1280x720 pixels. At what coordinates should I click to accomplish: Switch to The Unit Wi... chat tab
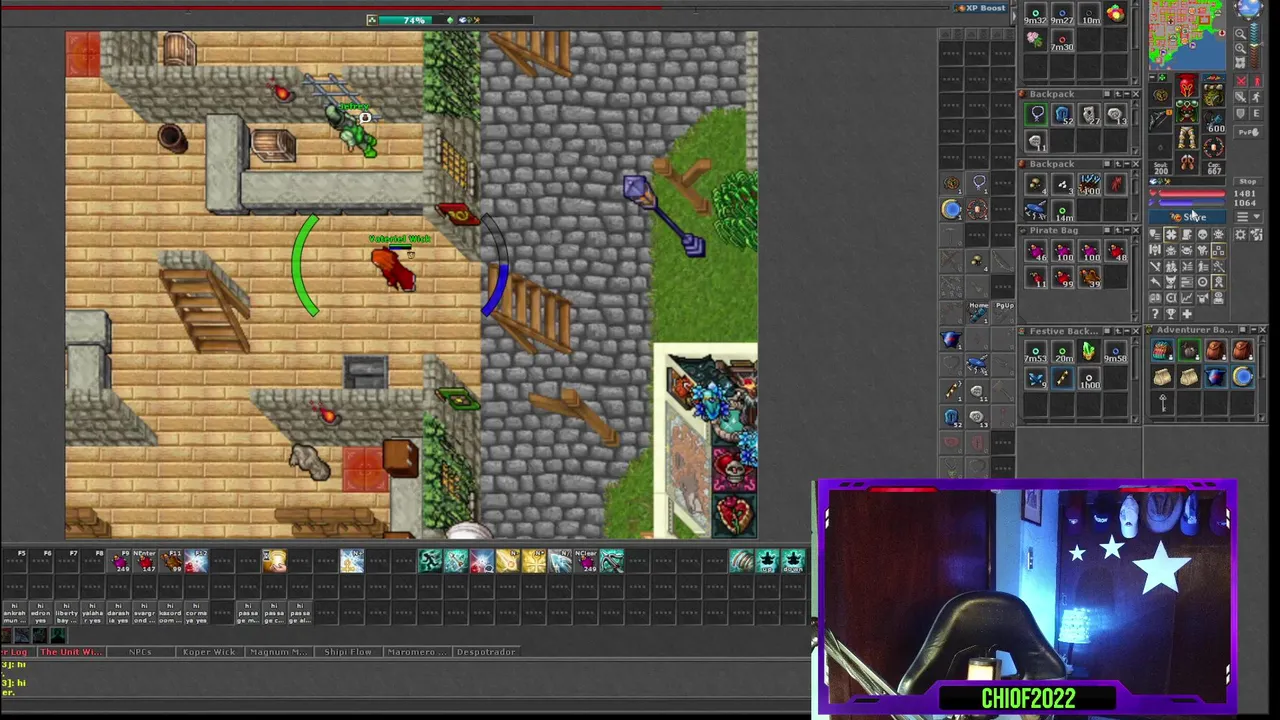coord(71,652)
